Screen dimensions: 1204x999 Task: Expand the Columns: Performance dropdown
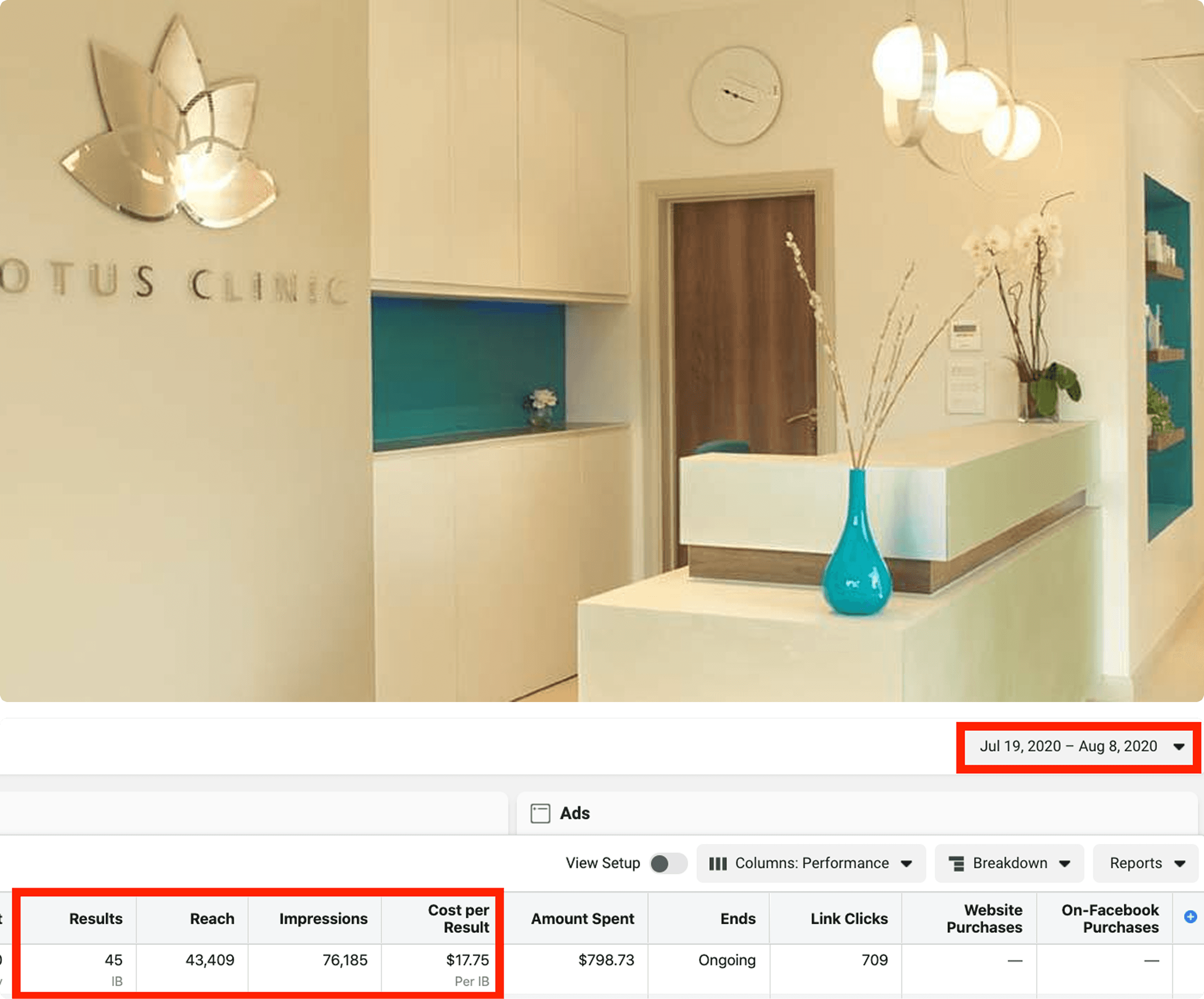pos(811,864)
